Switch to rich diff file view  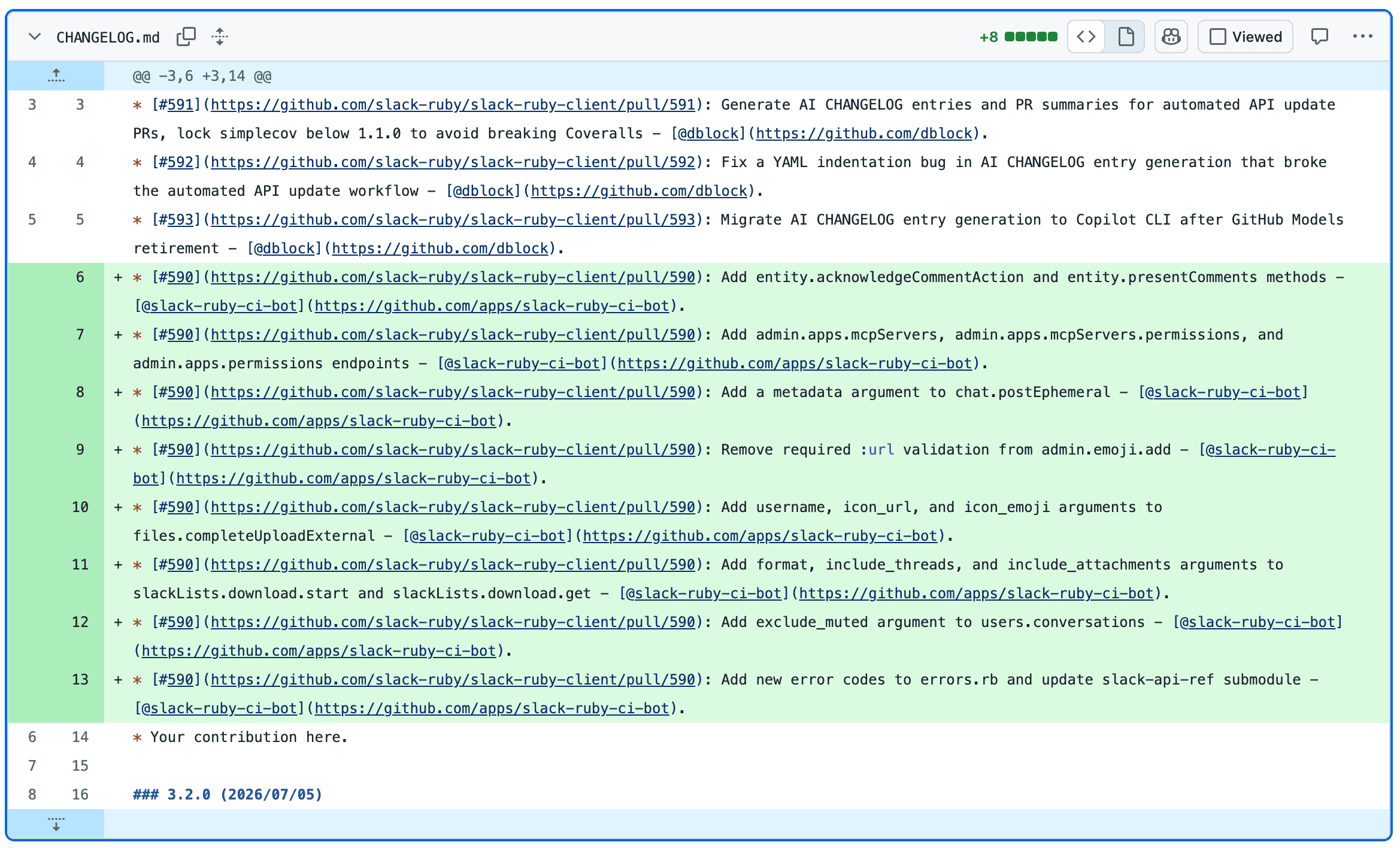[1126, 37]
